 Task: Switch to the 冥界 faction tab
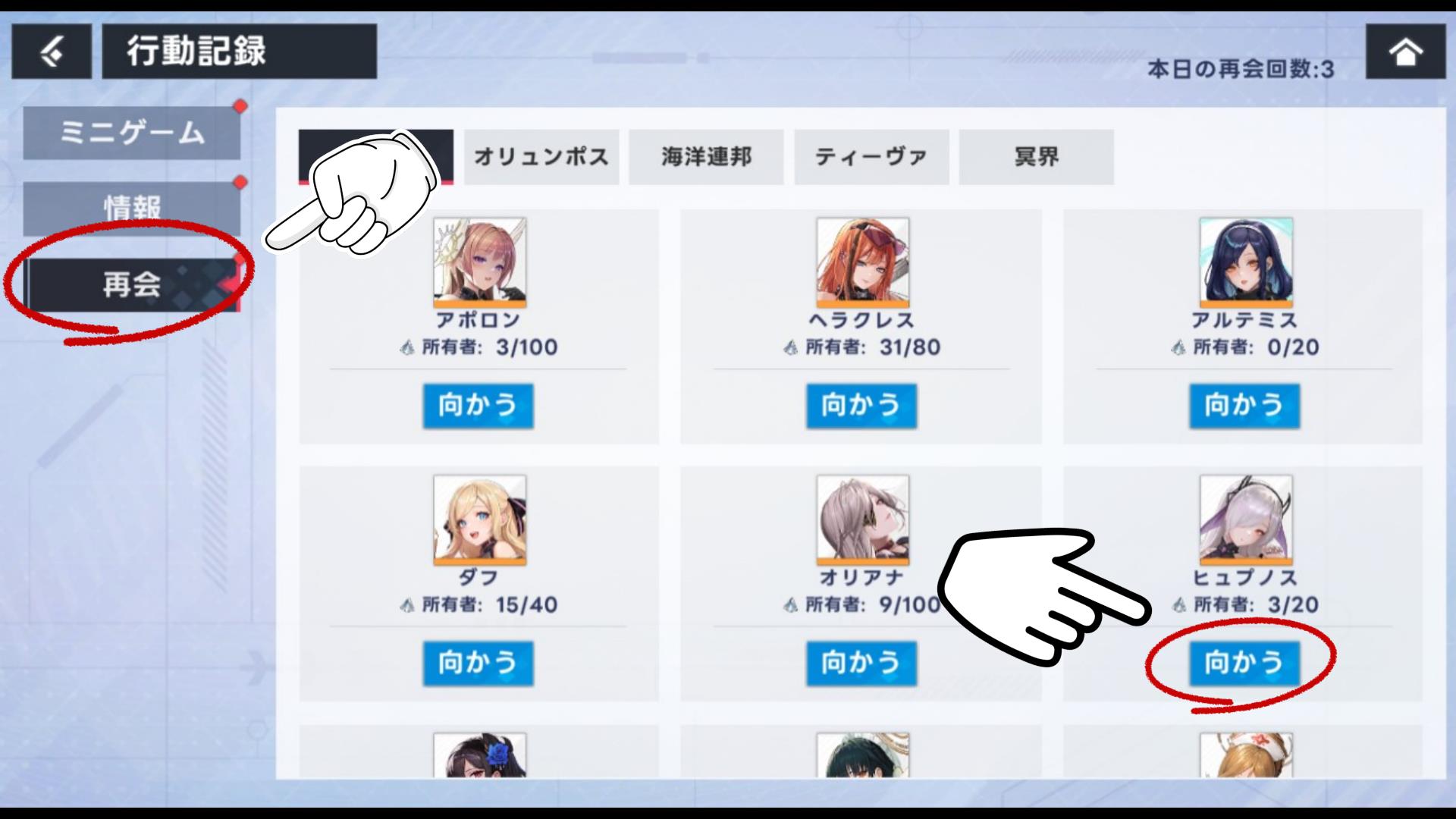tap(1036, 157)
